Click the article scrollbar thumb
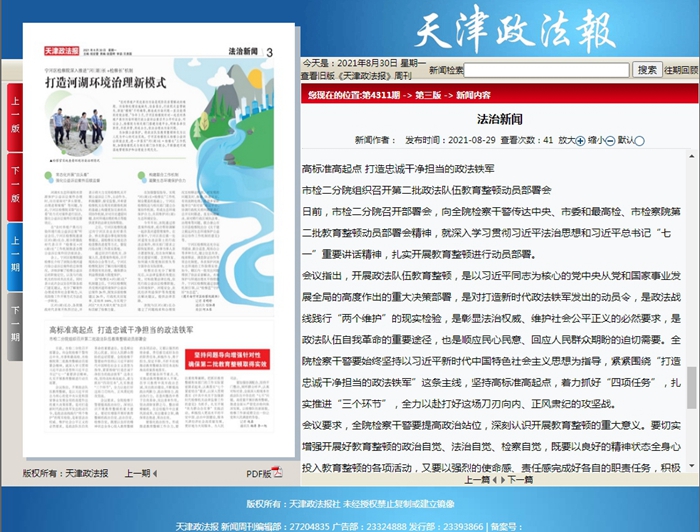The height and width of the screenshot is (532, 700). pyautogui.click(x=692, y=387)
